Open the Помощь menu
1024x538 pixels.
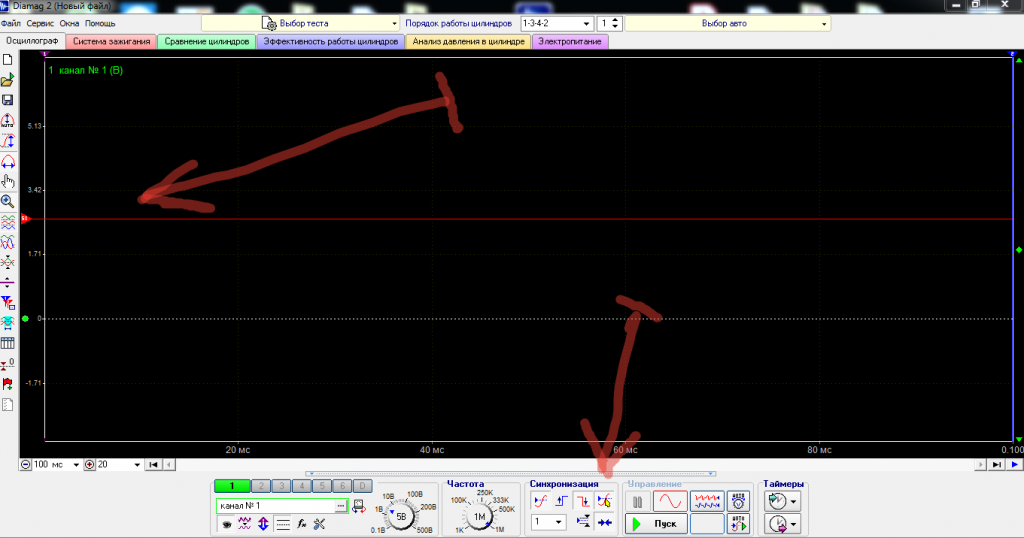(x=100, y=24)
